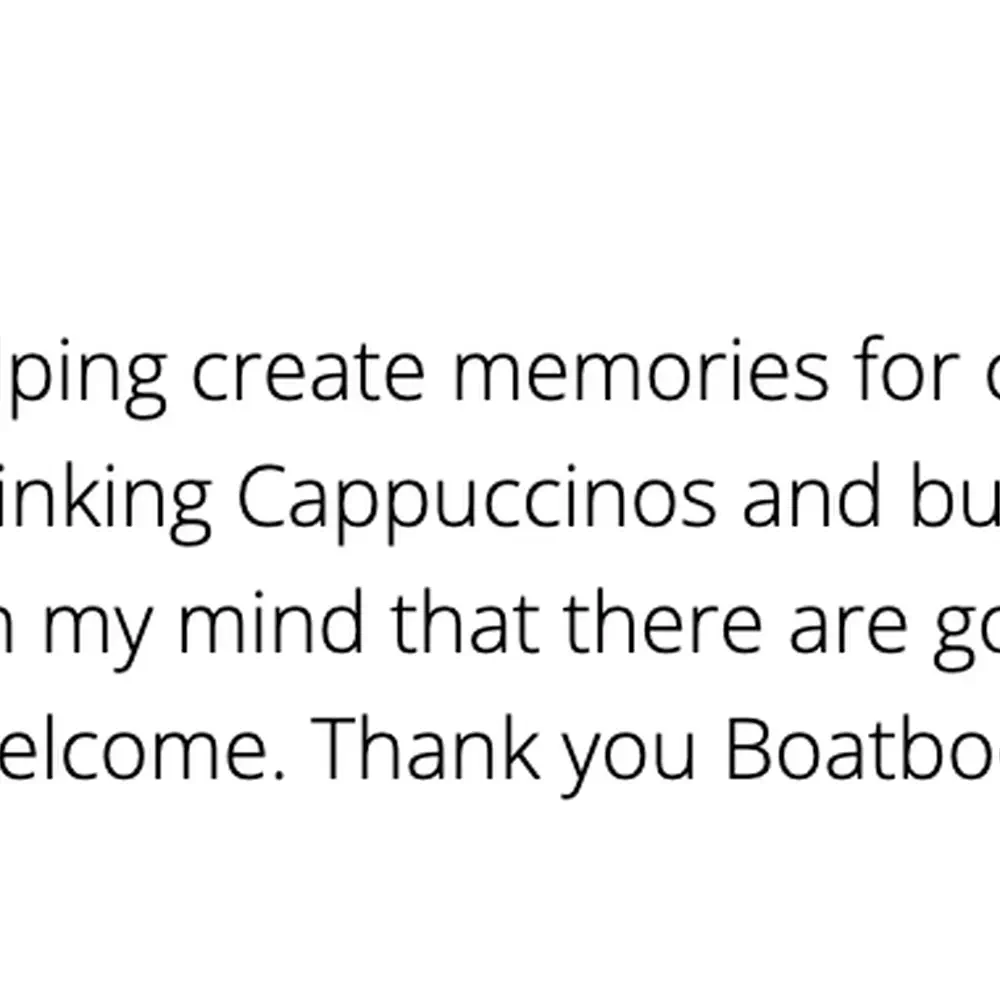Click the word "my" in third line
Viewport: 1000px width, 1000px height.
tap(97, 630)
